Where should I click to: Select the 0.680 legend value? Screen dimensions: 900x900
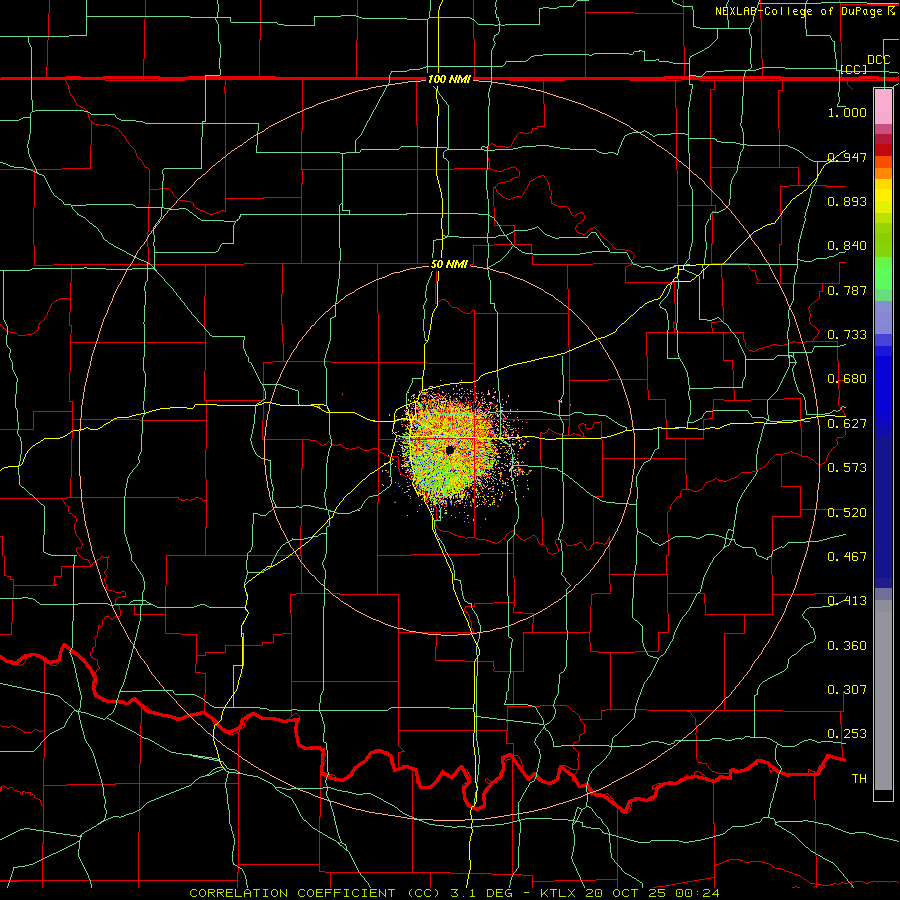(x=847, y=379)
